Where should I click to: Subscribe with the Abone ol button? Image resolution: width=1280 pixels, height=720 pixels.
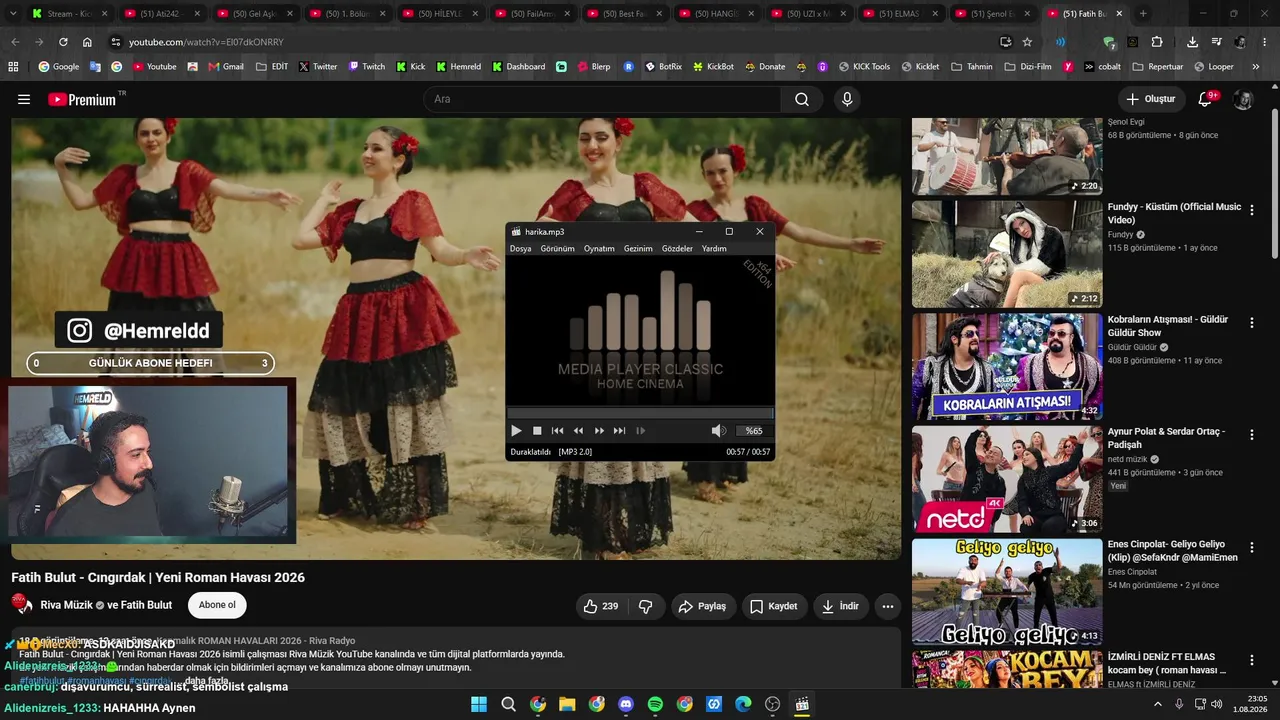click(217, 605)
